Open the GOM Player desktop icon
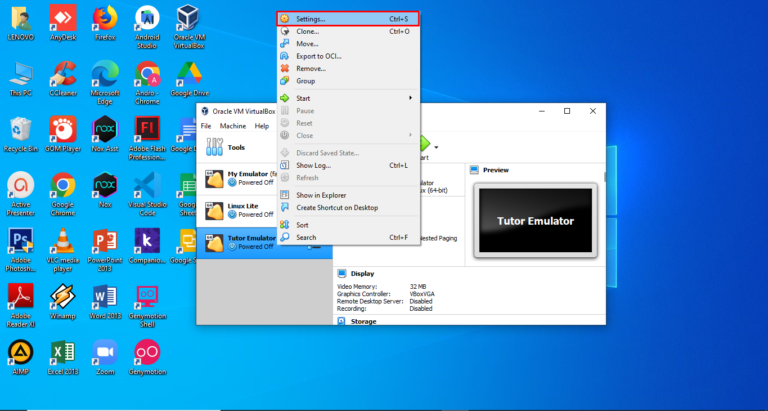 (63, 135)
